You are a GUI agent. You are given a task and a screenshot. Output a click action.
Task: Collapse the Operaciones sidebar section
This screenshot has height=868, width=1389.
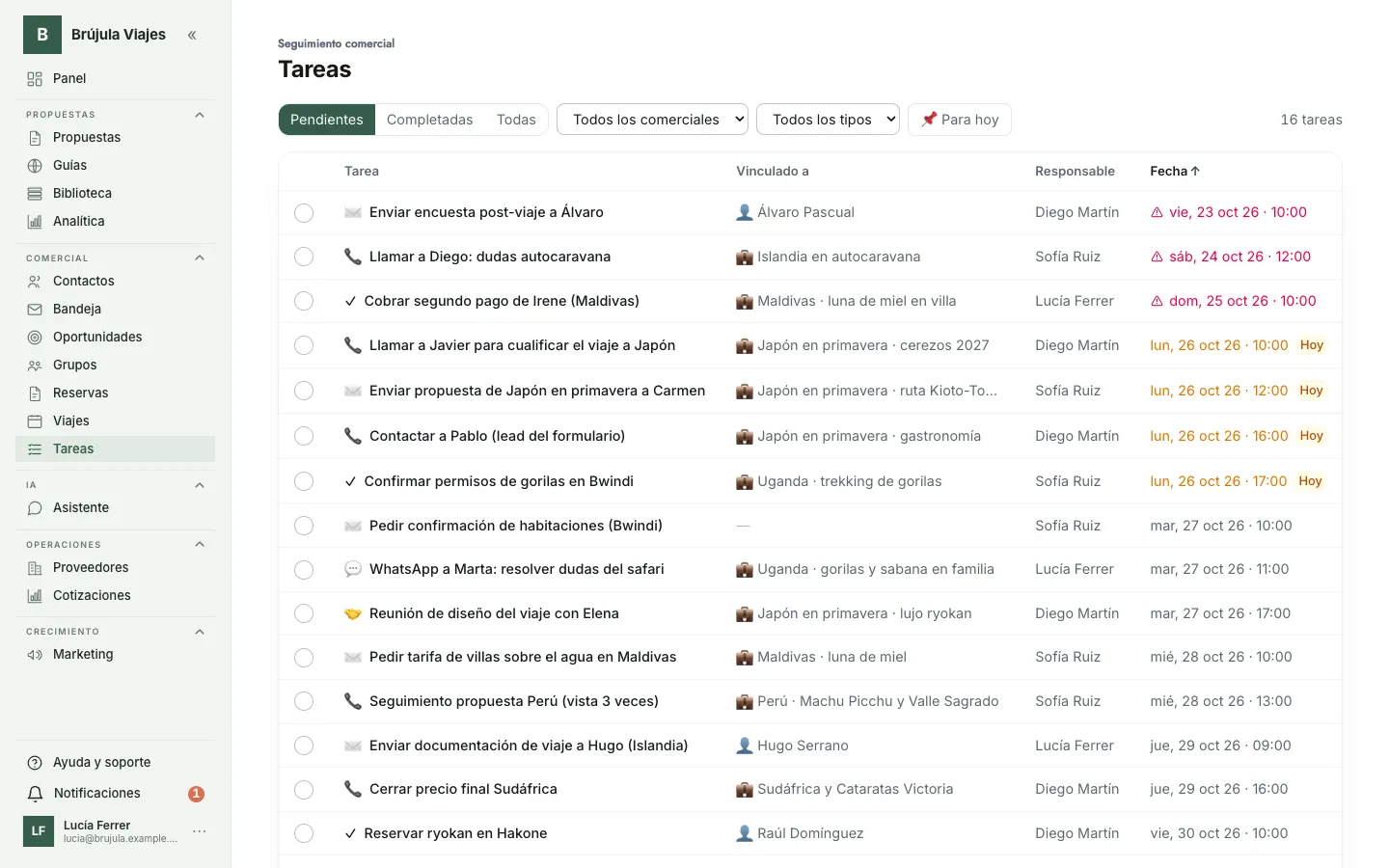click(x=200, y=544)
